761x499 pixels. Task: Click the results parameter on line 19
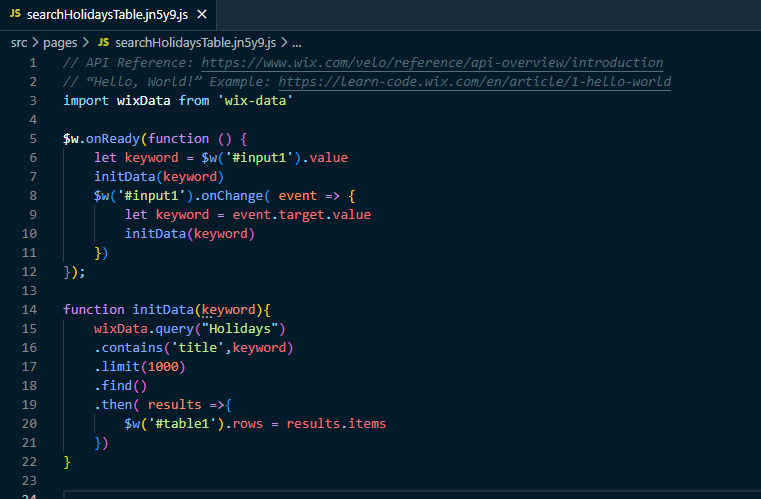(x=174, y=404)
